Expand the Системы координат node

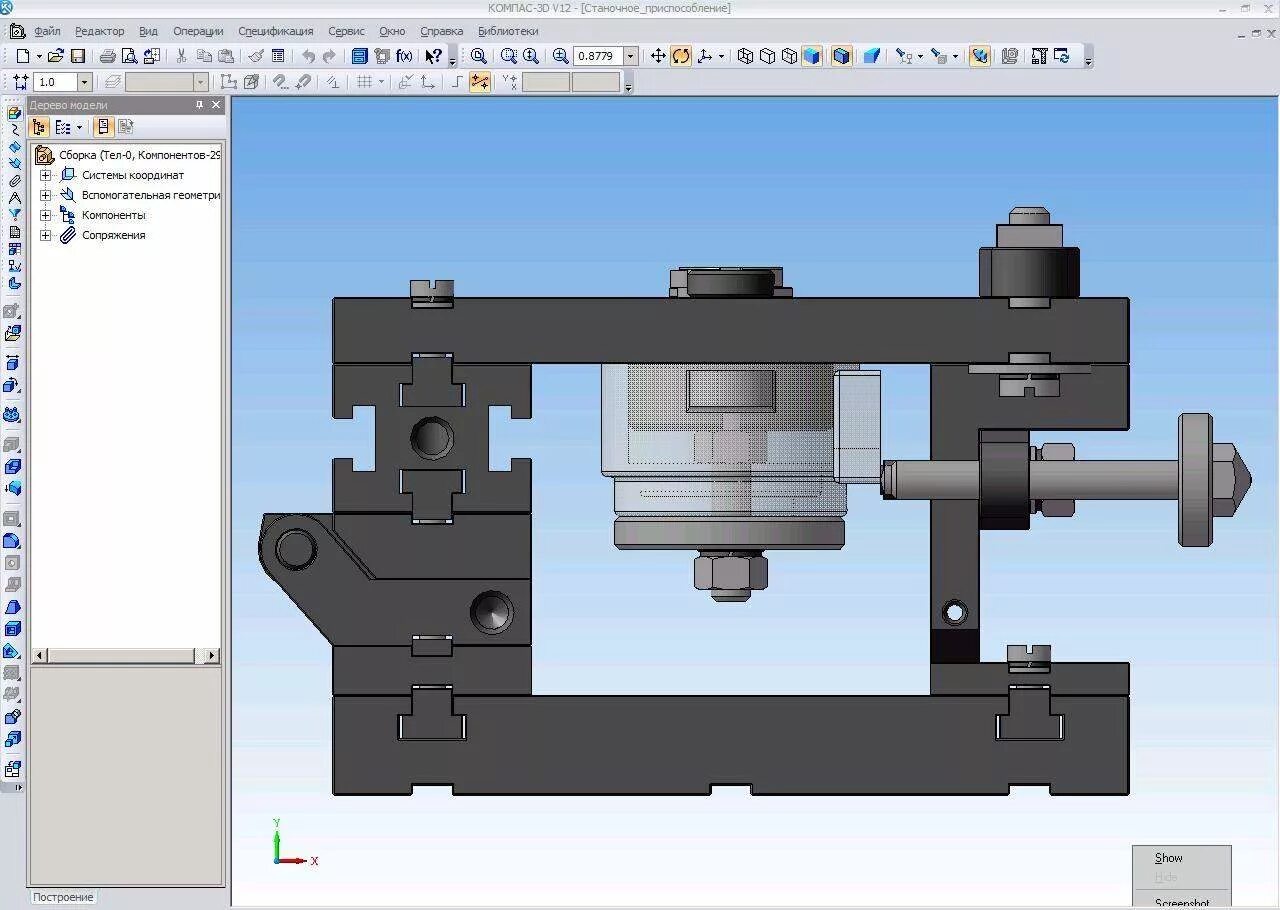pyautogui.click(x=45, y=175)
